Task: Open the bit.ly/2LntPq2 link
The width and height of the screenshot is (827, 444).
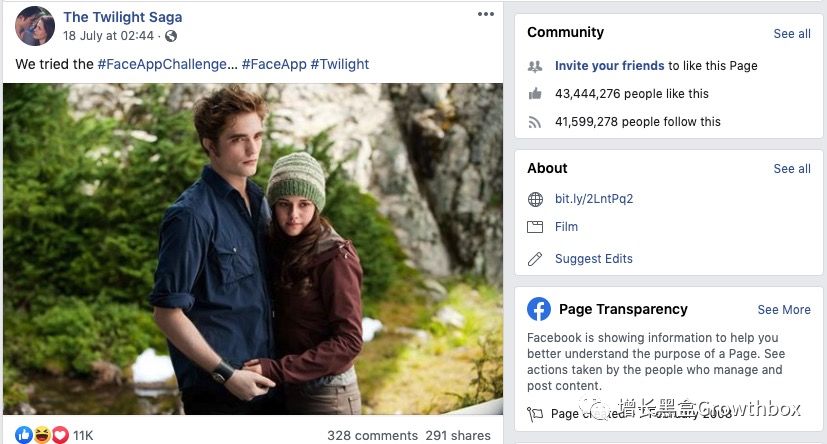Action: tap(594, 199)
